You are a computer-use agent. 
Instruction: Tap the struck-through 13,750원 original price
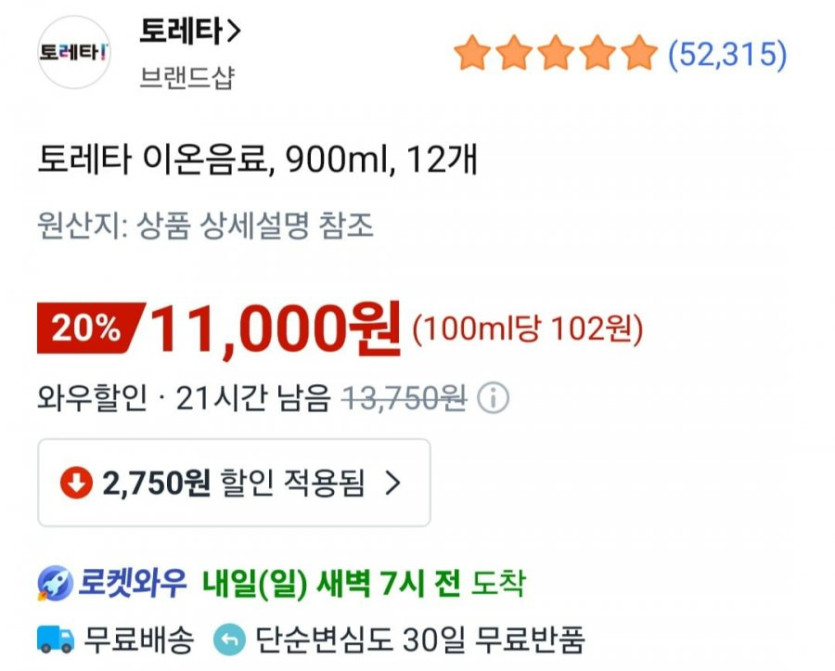404,399
